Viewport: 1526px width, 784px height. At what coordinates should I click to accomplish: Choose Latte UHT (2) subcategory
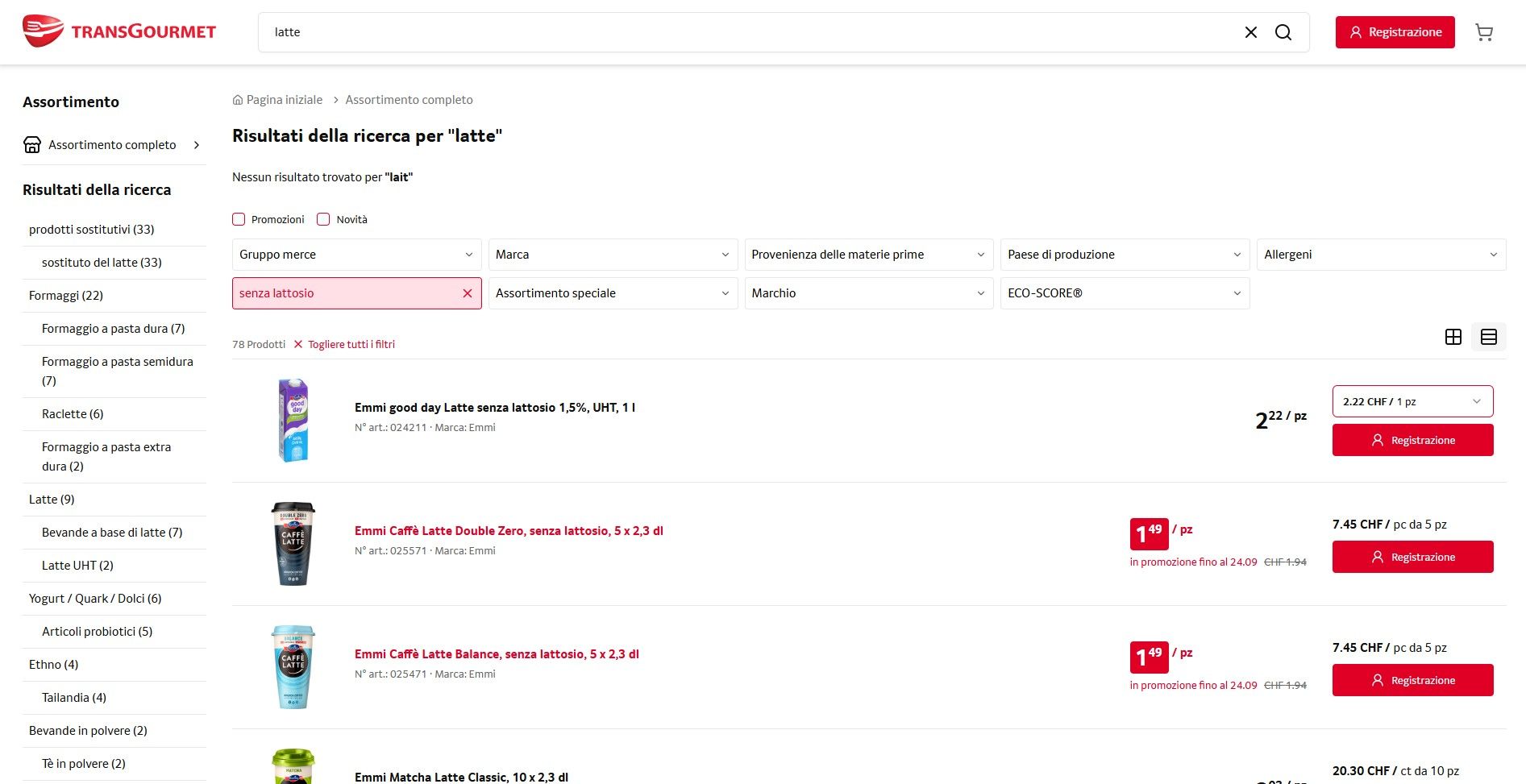point(77,566)
